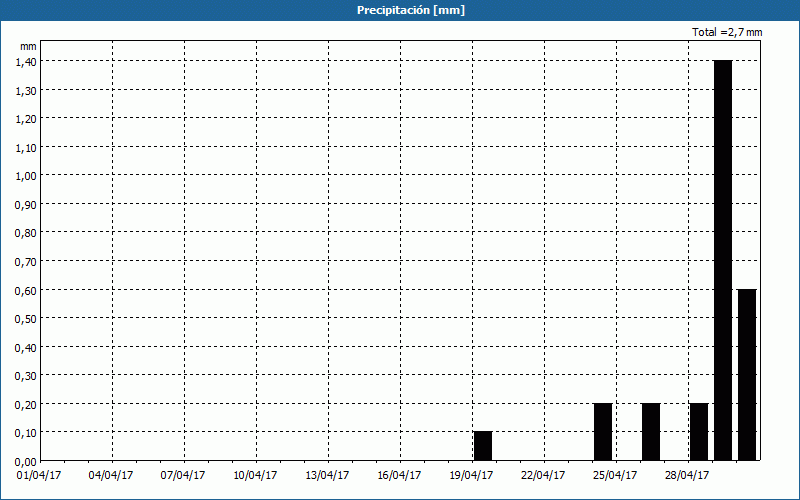Select the Total =2,7 mm label
Screen dimensions: 800x500
point(727,32)
